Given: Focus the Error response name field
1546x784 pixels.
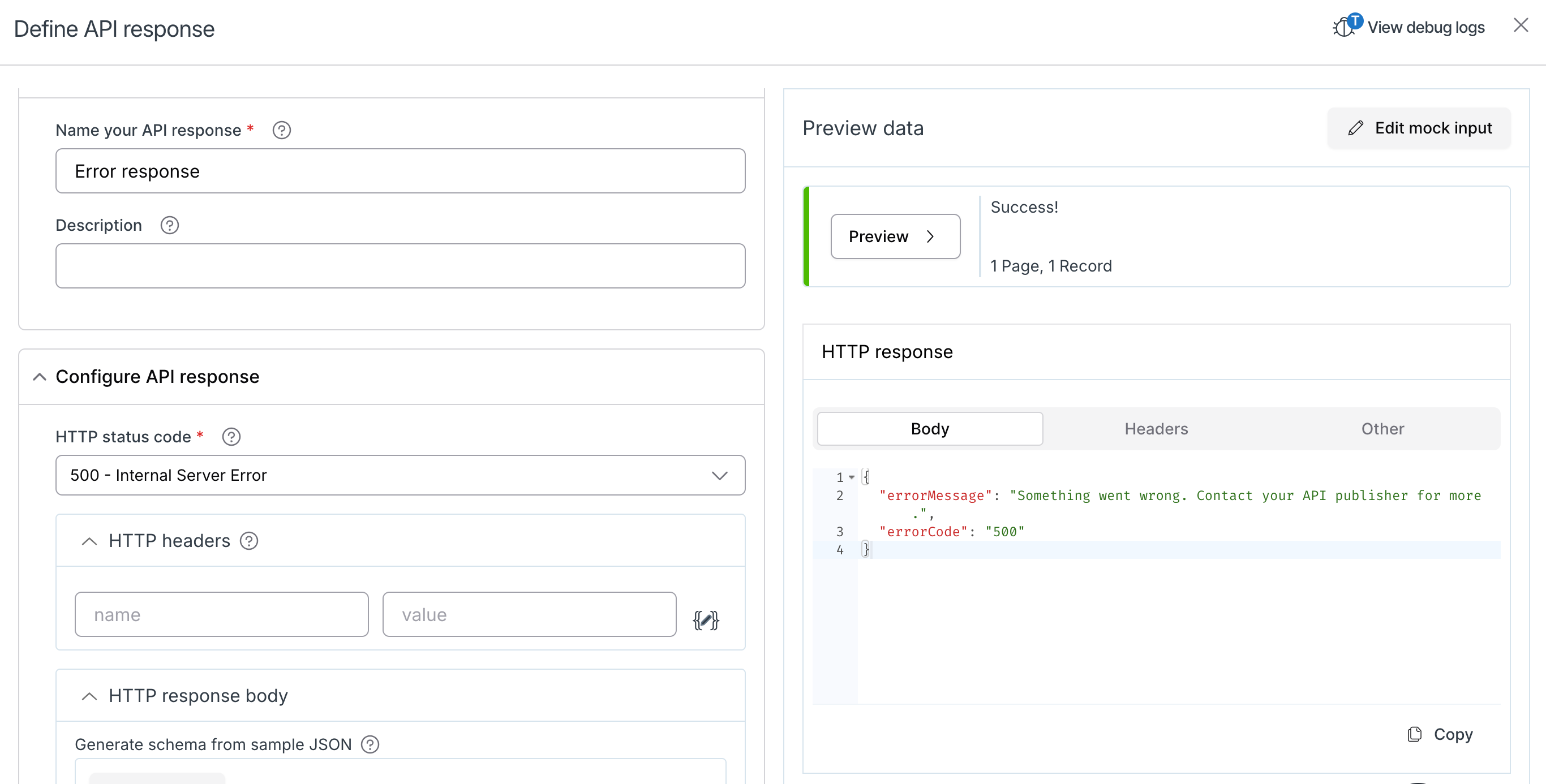Looking at the screenshot, I should tap(400, 171).
